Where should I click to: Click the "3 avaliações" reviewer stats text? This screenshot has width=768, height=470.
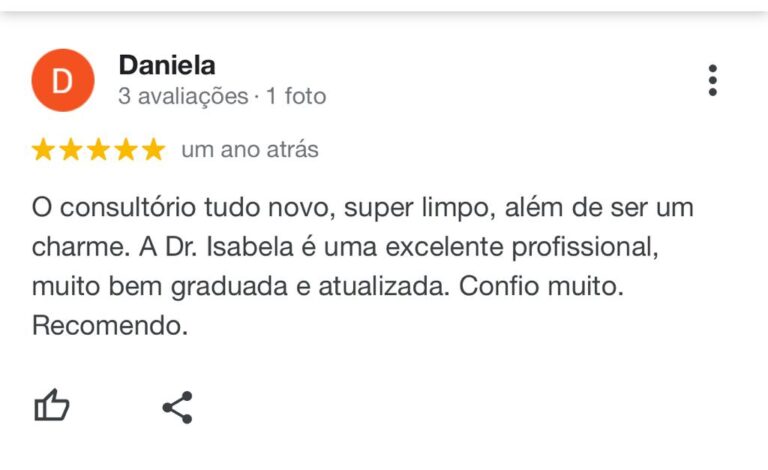point(182,97)
